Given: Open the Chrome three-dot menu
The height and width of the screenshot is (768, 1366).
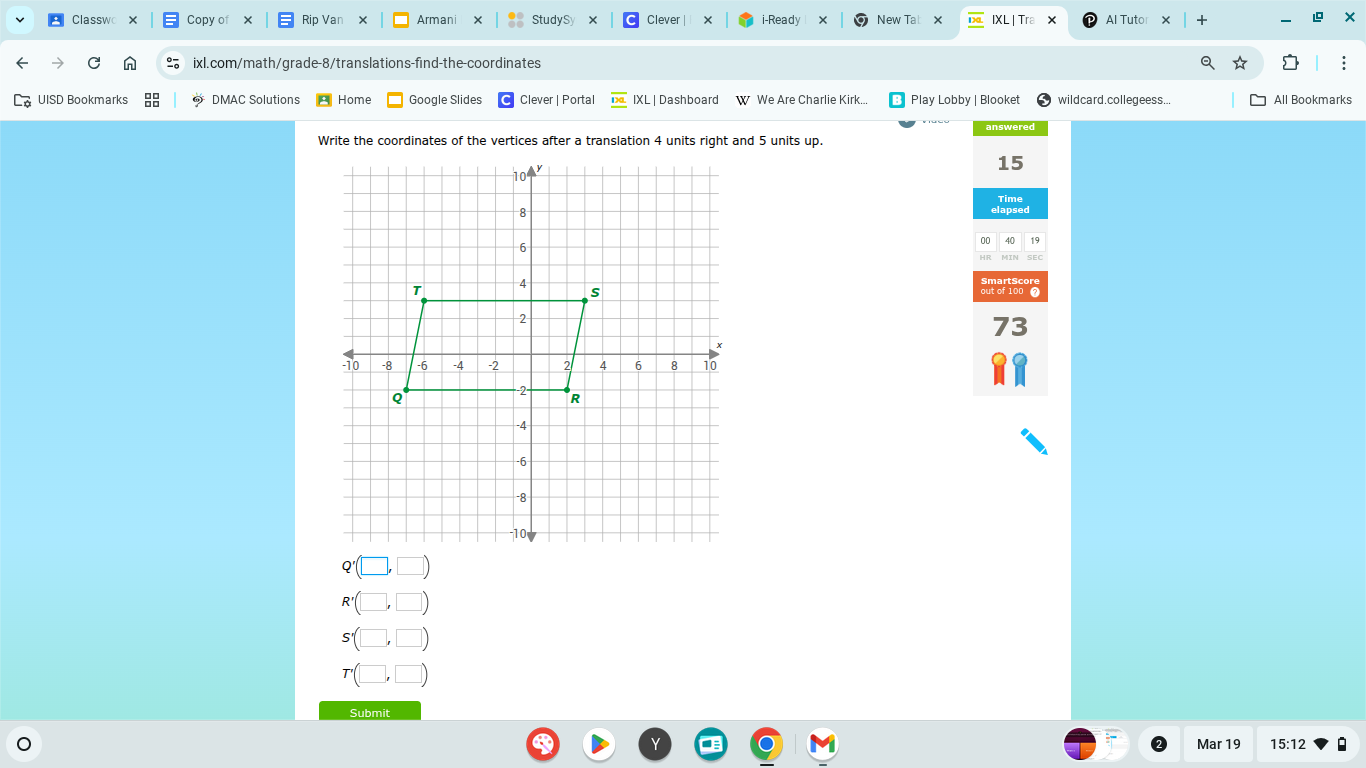Looking at the screenshot, I should [x=1344, y=62].
